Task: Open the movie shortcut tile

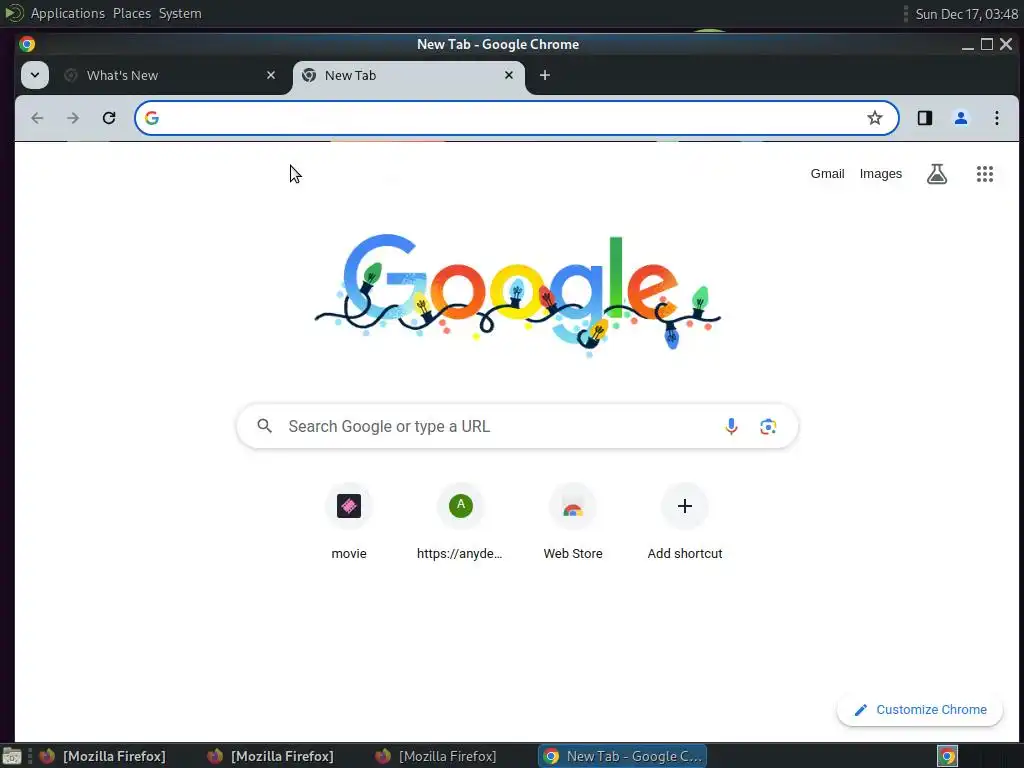Action: pos(349,522)
